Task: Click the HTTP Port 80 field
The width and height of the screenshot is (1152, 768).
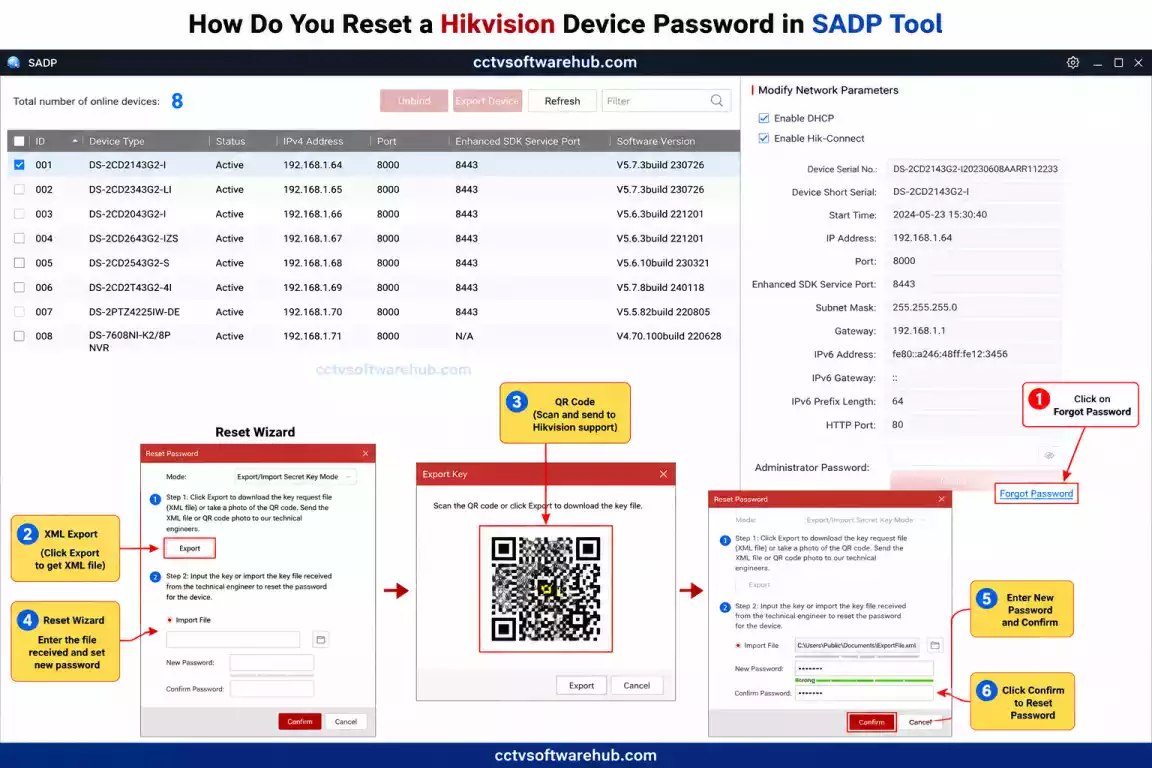Action: point(973,425)
